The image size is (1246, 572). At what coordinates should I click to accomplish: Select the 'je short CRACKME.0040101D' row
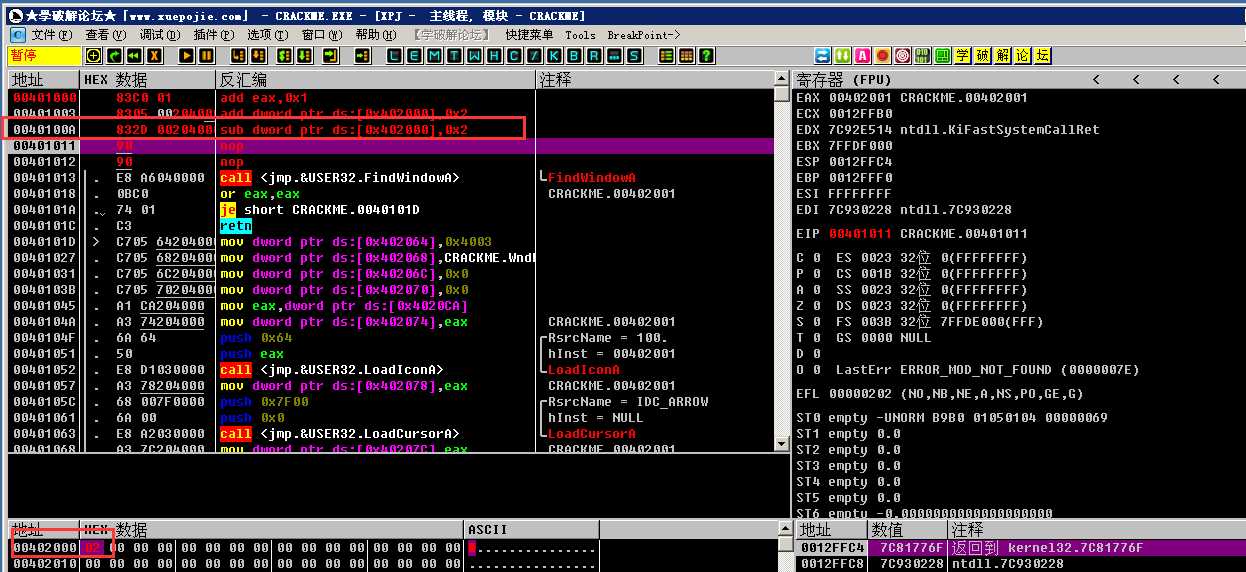tap(391, 210)
